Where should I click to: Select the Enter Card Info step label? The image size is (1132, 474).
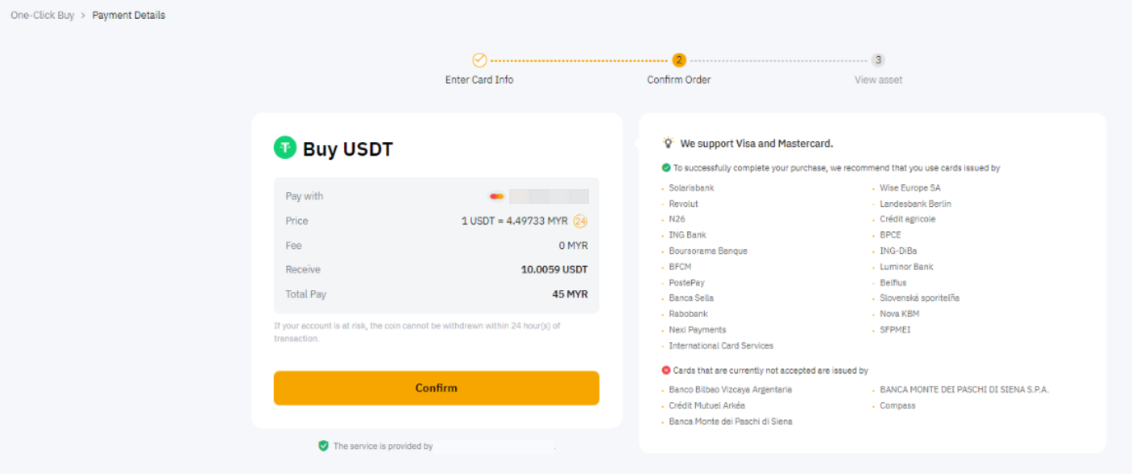click(479, 80)
